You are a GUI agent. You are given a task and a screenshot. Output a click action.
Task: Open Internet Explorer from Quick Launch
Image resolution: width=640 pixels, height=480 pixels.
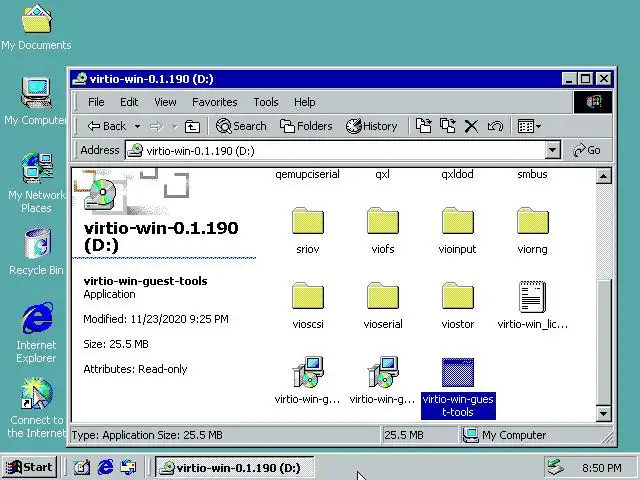click(105, 467)
